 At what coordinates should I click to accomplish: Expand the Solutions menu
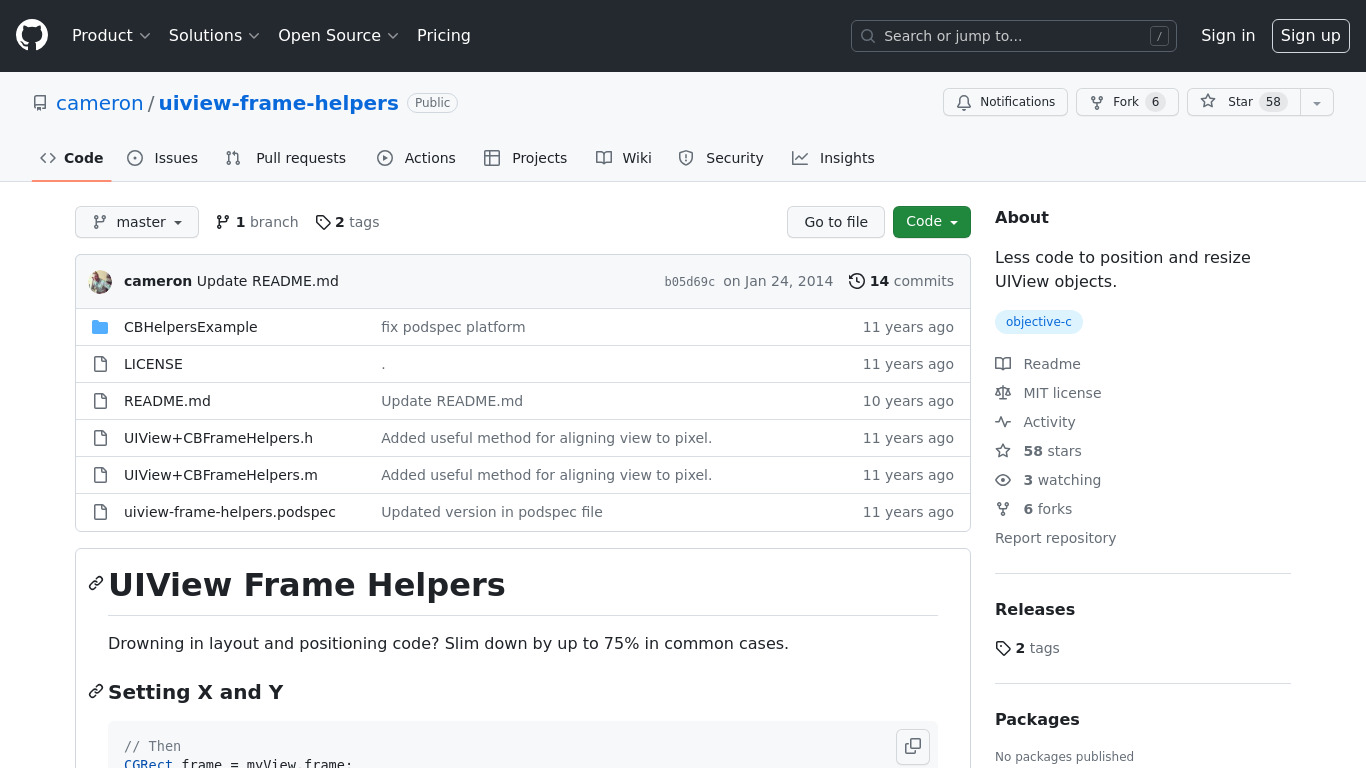tap(214, 35)
